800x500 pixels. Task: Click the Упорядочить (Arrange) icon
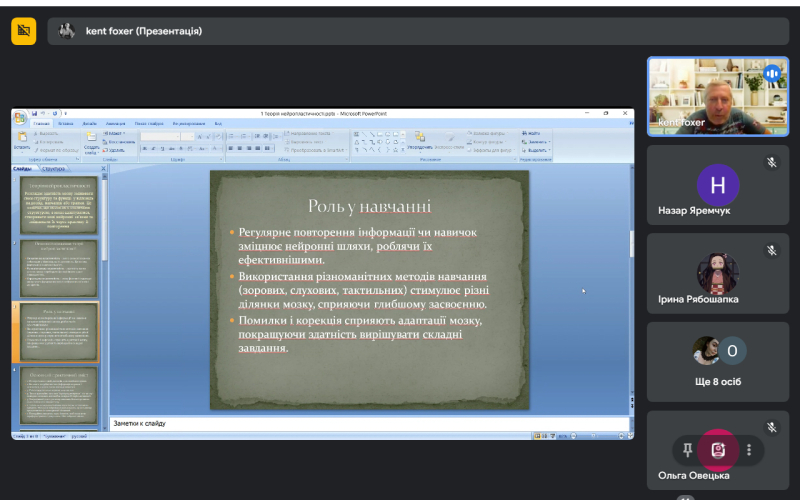coord(420,137)
